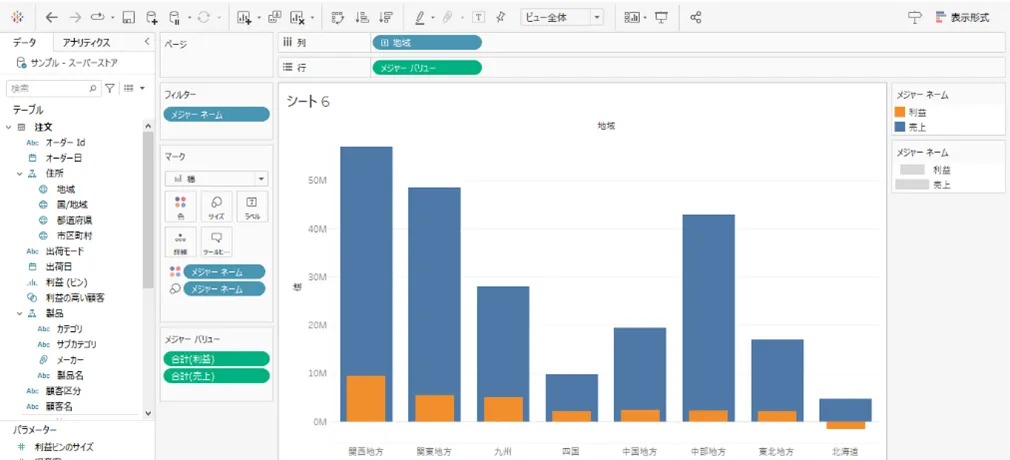The image size is (1010, 460).
Task: Open the ツールヒント marks card button
Action: pyautogui.click(x=216, y=242)
